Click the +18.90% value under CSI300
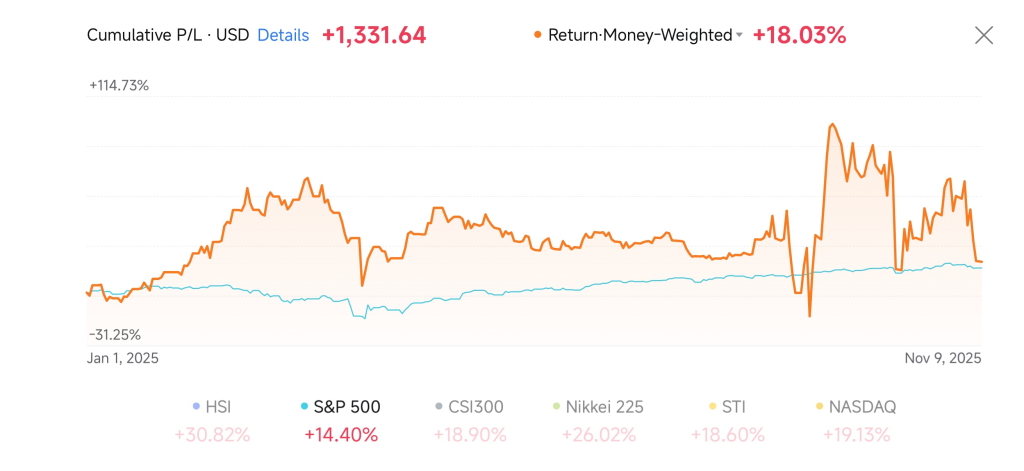Viewport: 1024px width, 471px height. (469, 434)
